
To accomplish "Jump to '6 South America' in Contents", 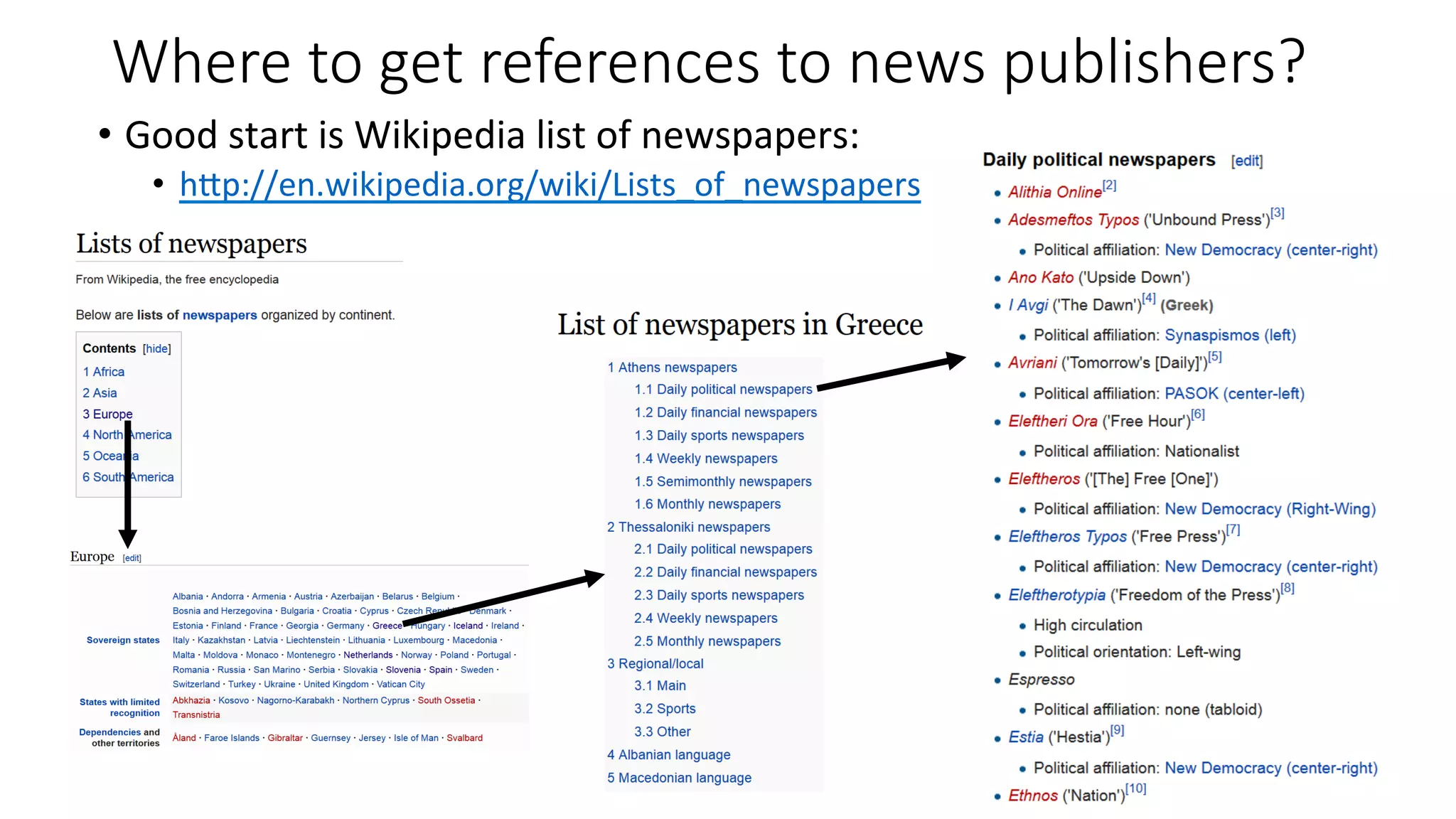I will (128, 477).
